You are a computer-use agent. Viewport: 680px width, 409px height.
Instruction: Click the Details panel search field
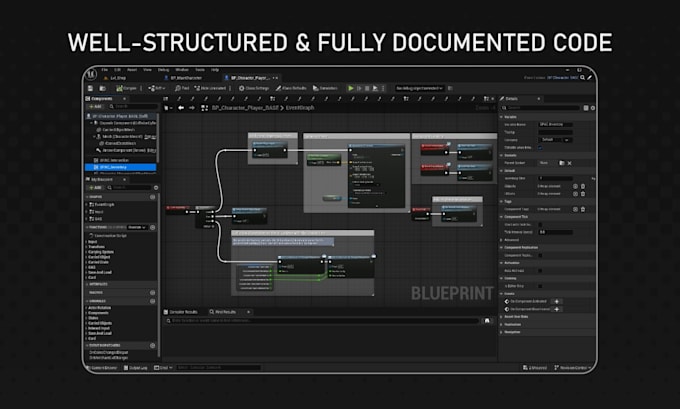pyautogui.click(x=540, y=108)
